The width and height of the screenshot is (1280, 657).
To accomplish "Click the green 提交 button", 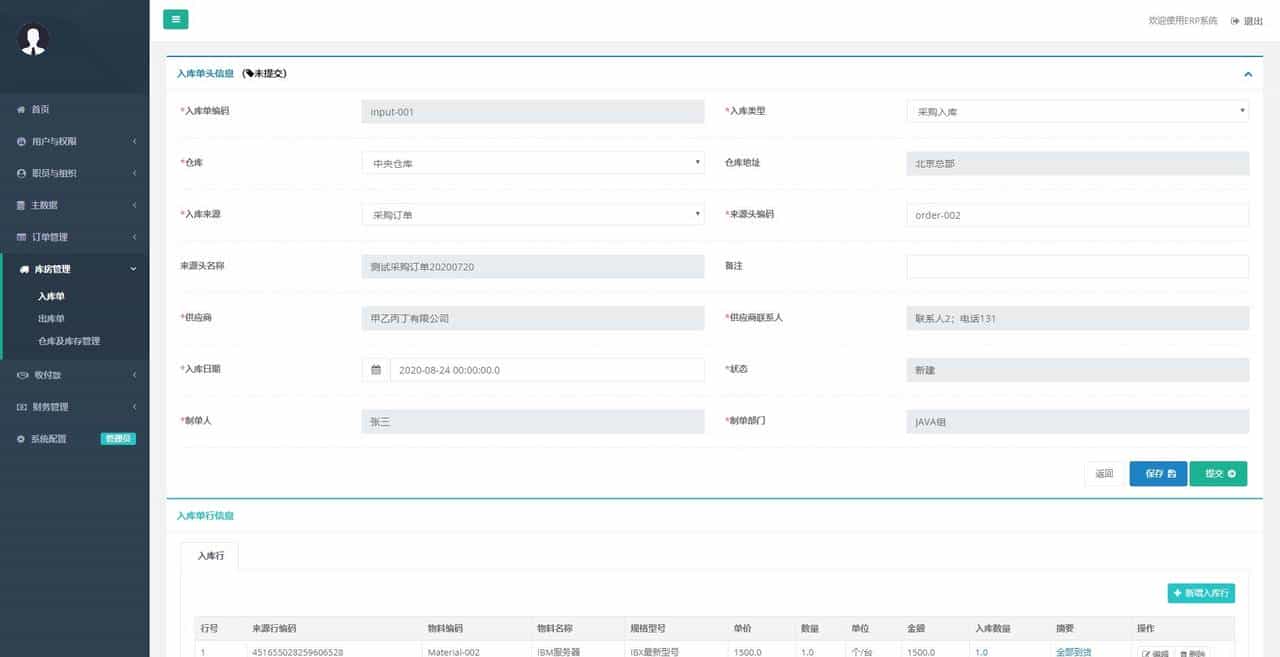I will pyautogui.click(x=1218, y=474).
